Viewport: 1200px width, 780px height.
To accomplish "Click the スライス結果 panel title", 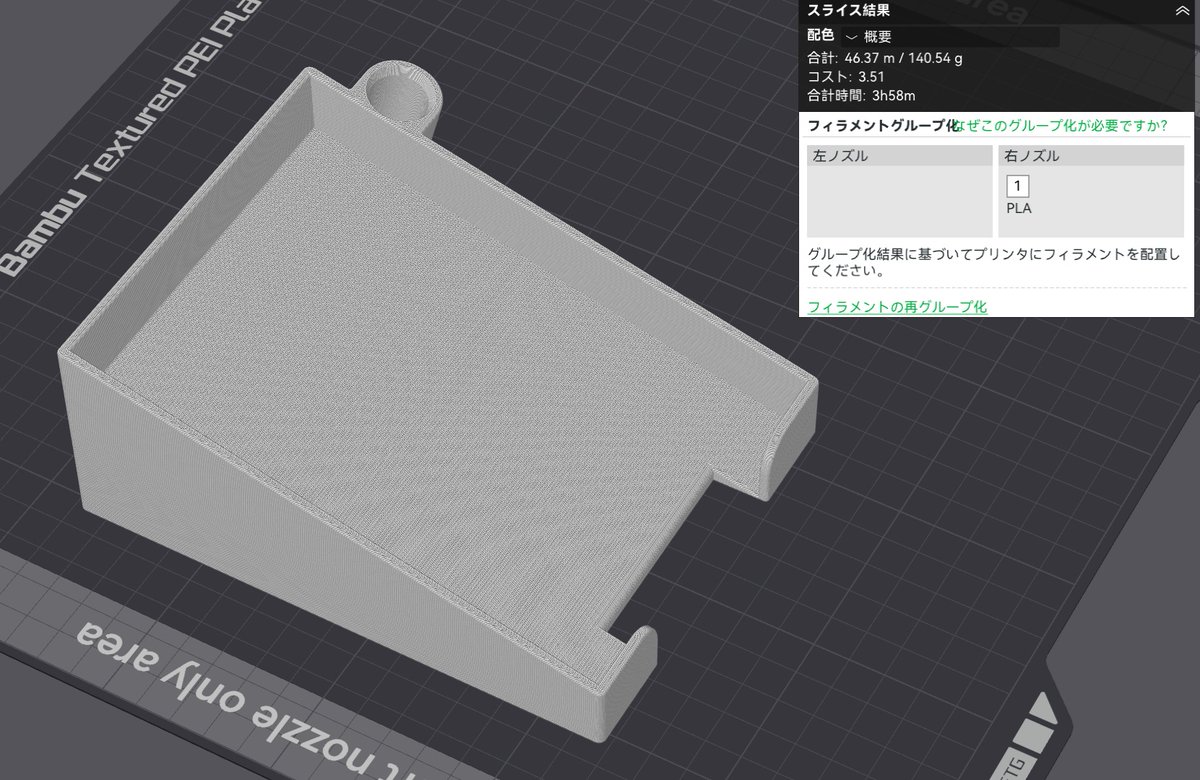I will [849, 10].
